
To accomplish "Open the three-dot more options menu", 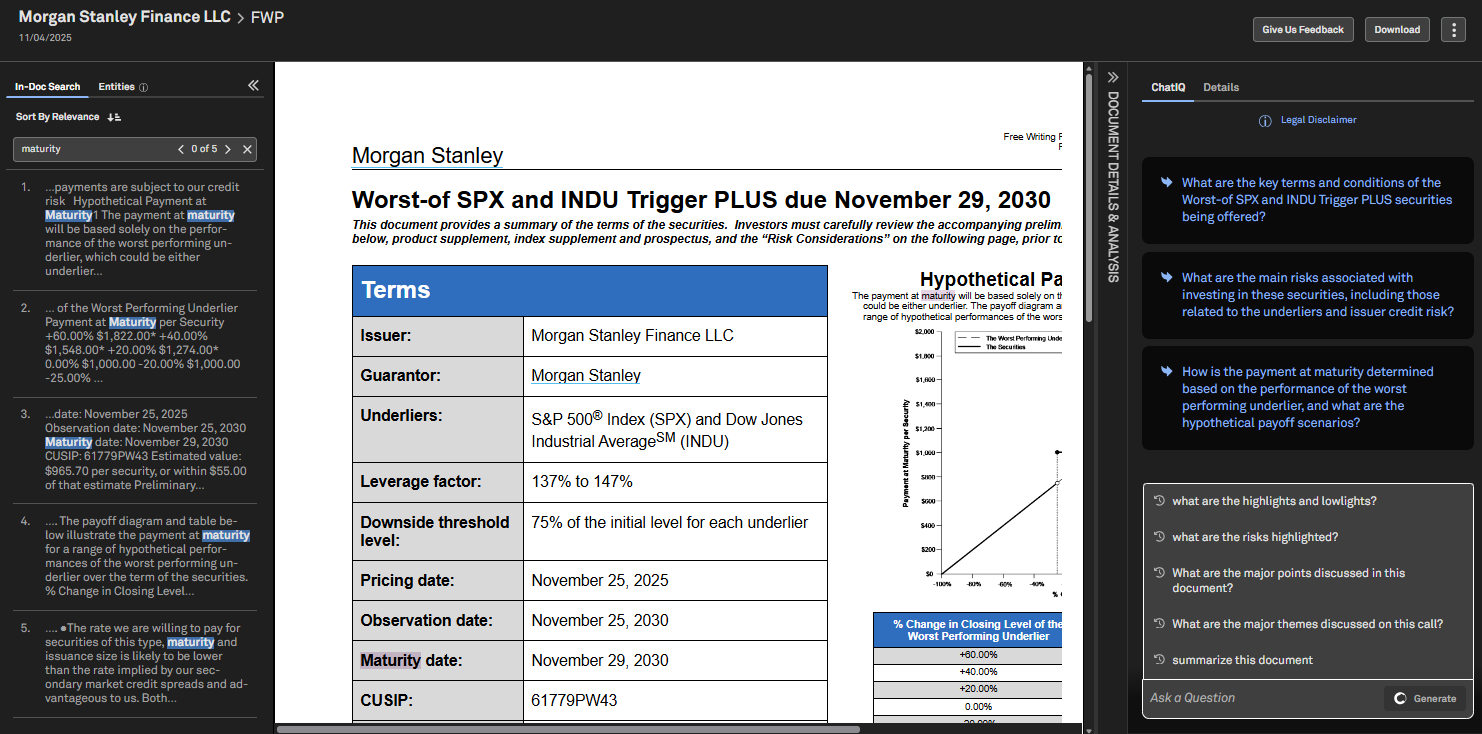I will (x=1452, y=30).
